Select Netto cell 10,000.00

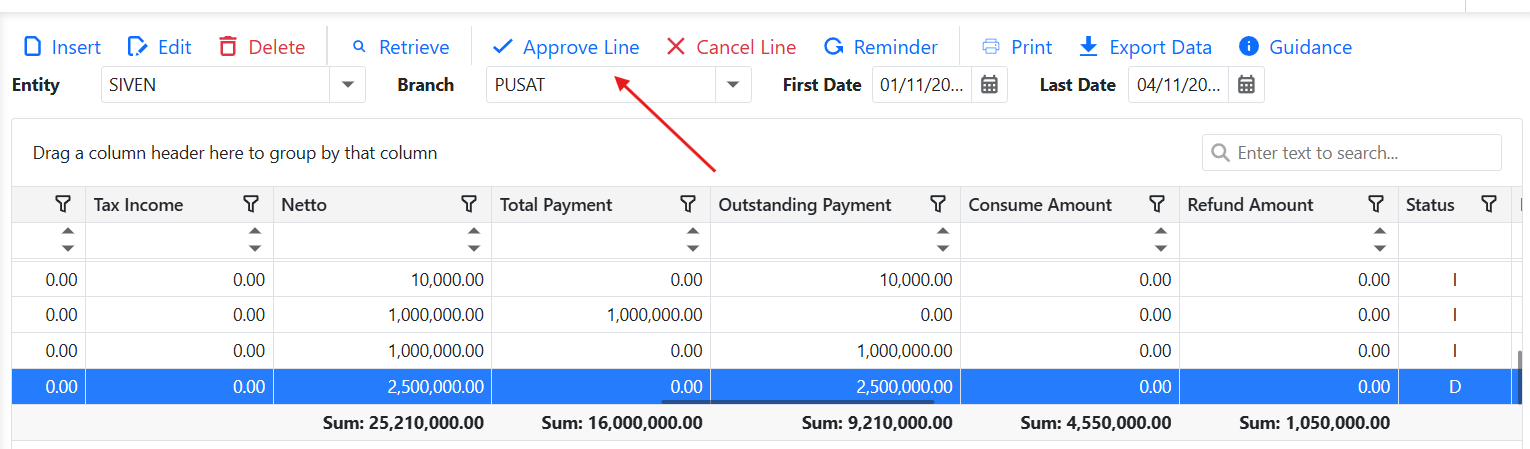coord(382,280)
